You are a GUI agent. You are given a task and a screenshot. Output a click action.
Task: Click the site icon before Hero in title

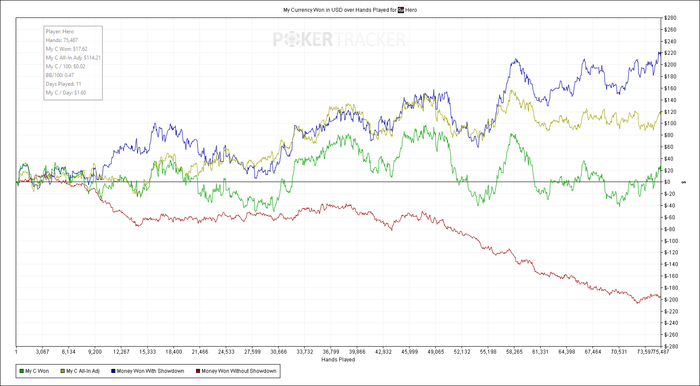click(401, 9)
